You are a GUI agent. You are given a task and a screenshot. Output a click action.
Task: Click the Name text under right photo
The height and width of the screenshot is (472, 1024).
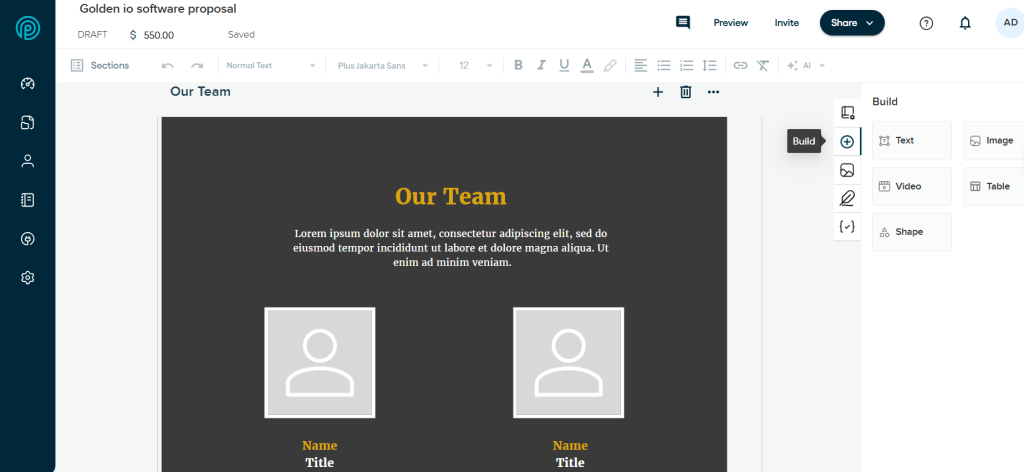pos(570,445)
